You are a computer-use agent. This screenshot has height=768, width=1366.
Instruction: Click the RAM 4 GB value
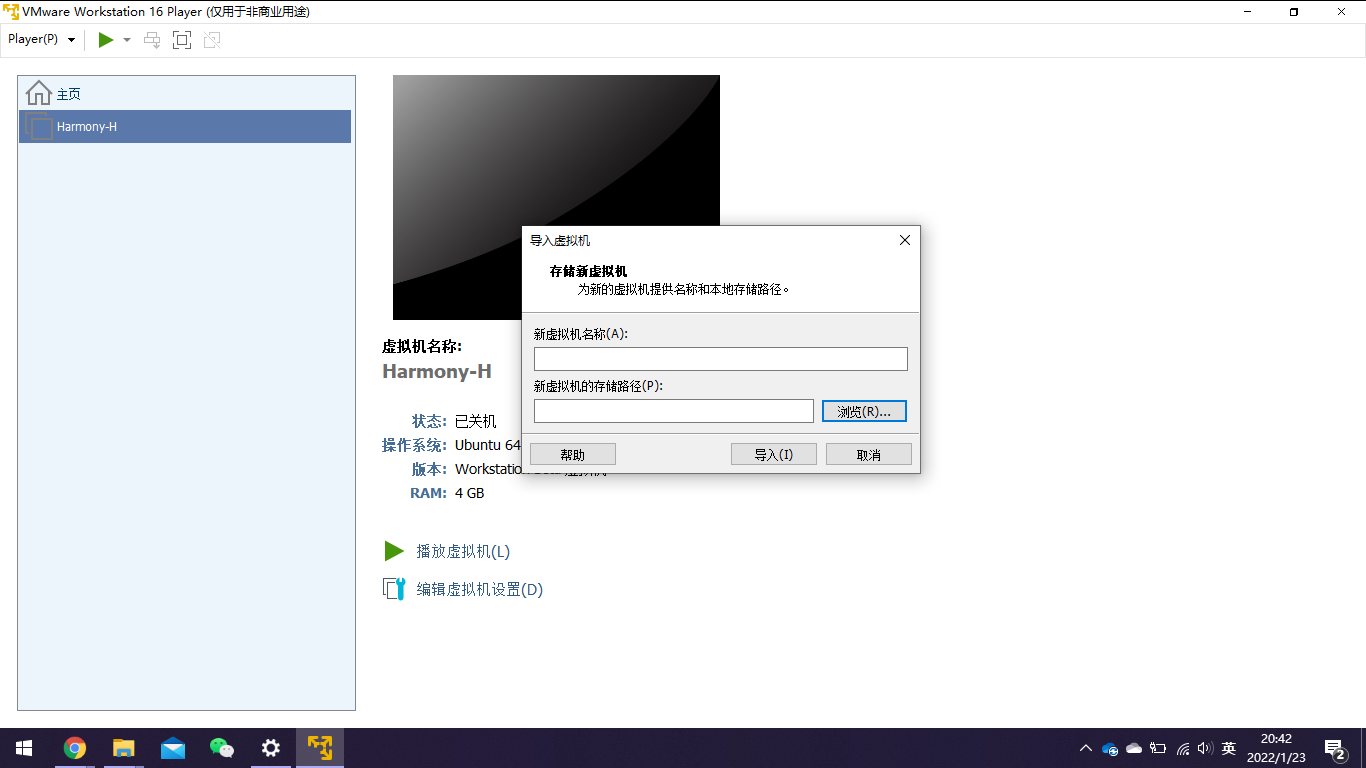469,493
